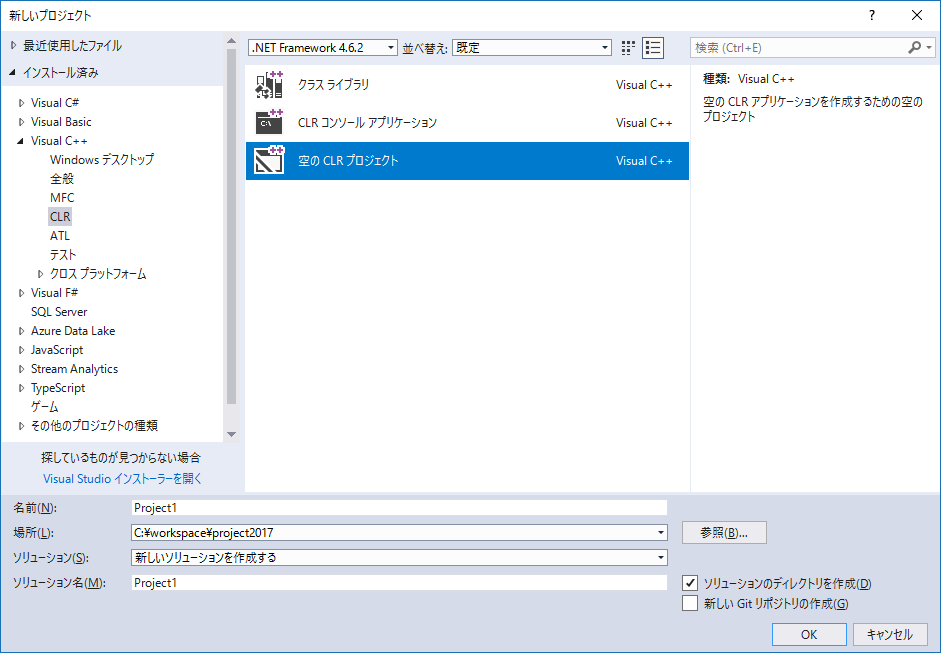Viewport: 941px width, 653px height.
Task: Uncheck ソリューションのディレクトリを作成
Action: 691,583
